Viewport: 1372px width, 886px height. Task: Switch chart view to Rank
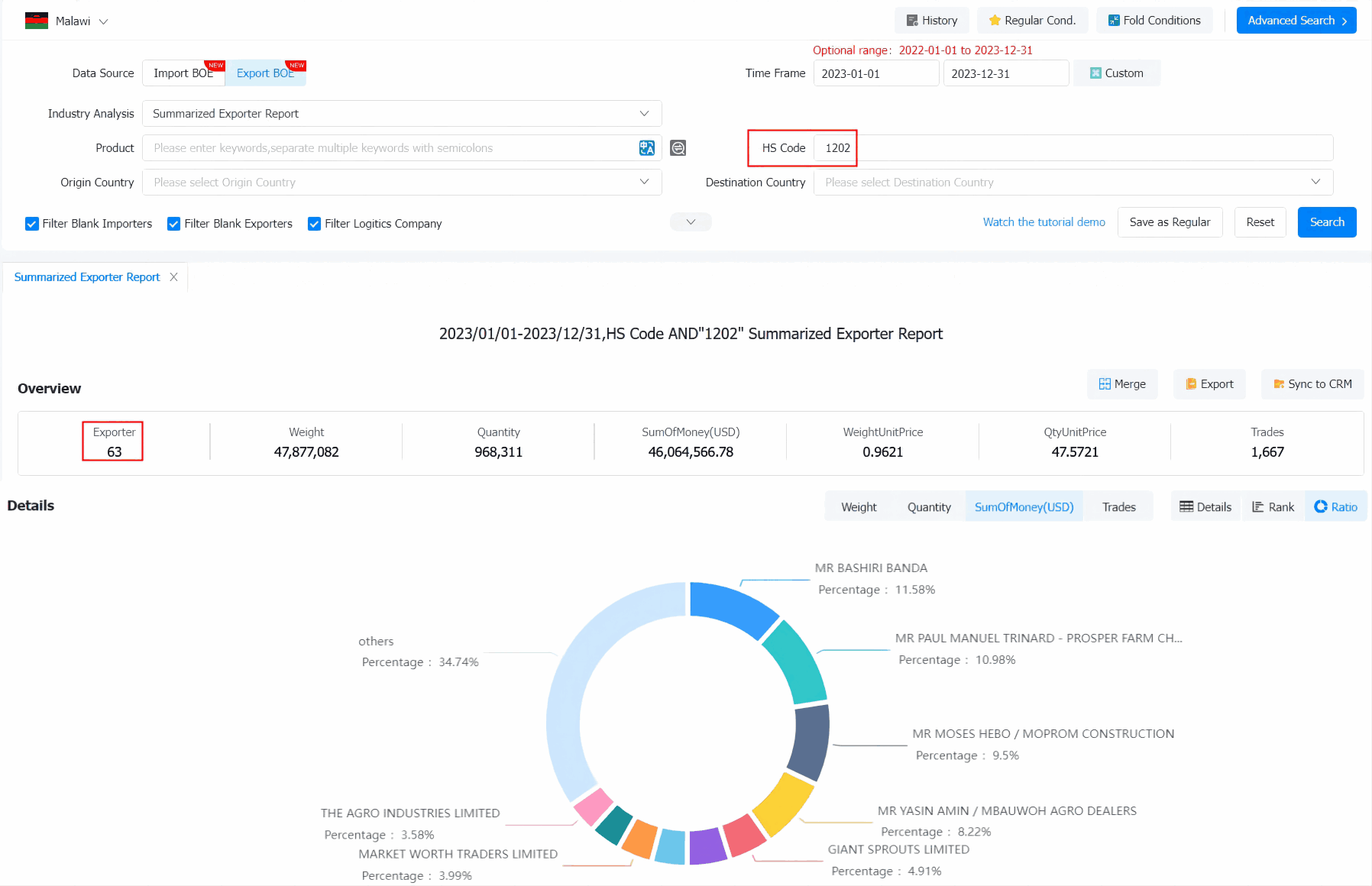click(x=1273, y=507)
